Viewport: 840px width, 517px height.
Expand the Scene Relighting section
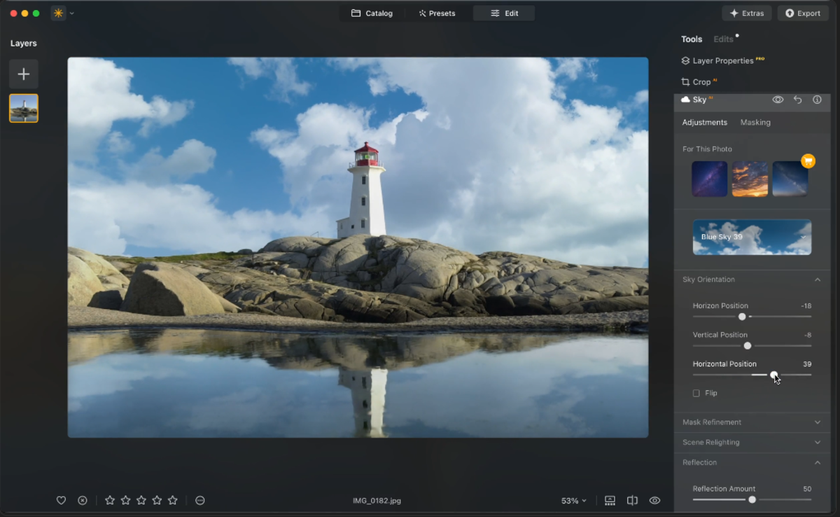point(750,442)
